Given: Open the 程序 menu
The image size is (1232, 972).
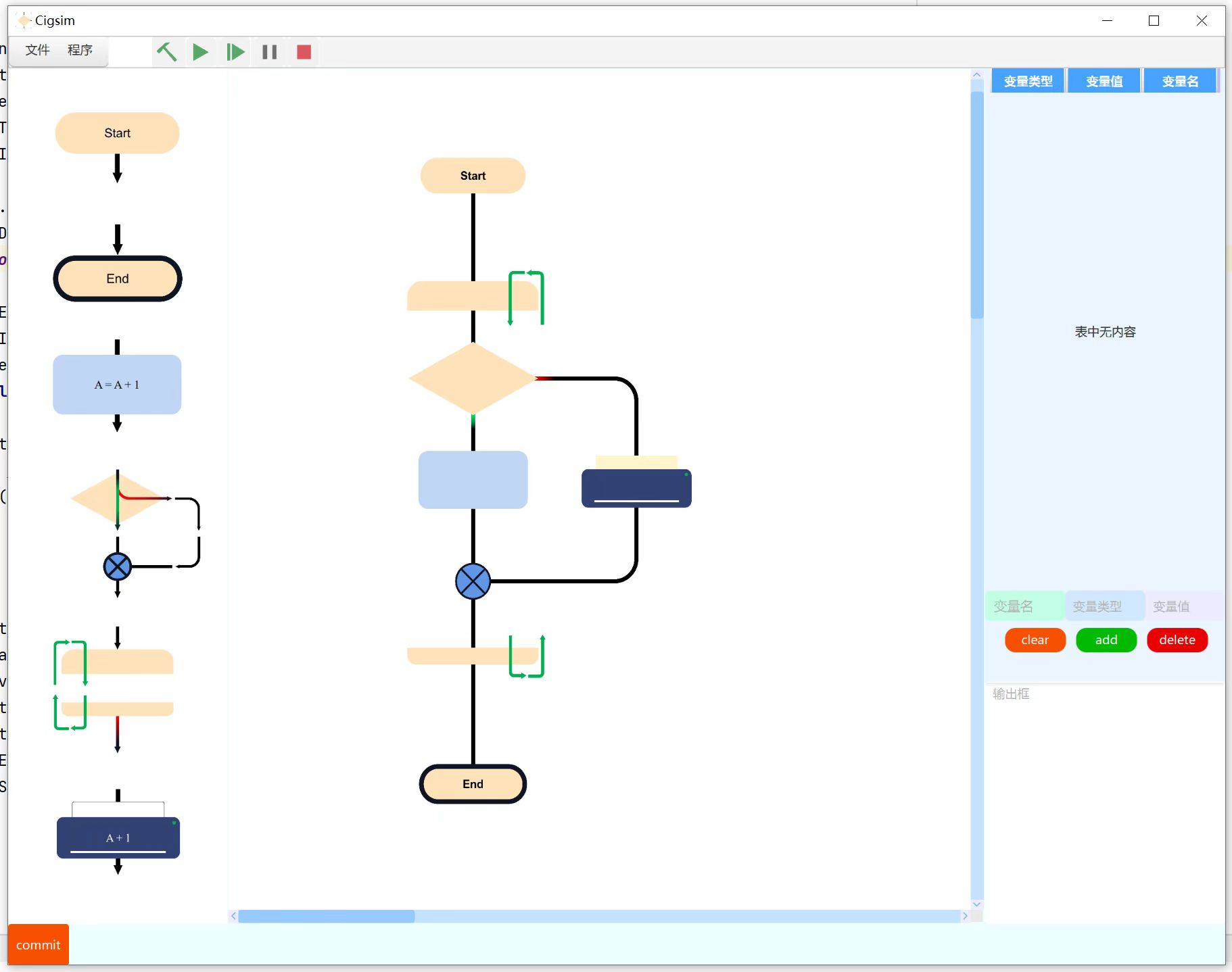Looking at the screenshot, I should 80,50.
